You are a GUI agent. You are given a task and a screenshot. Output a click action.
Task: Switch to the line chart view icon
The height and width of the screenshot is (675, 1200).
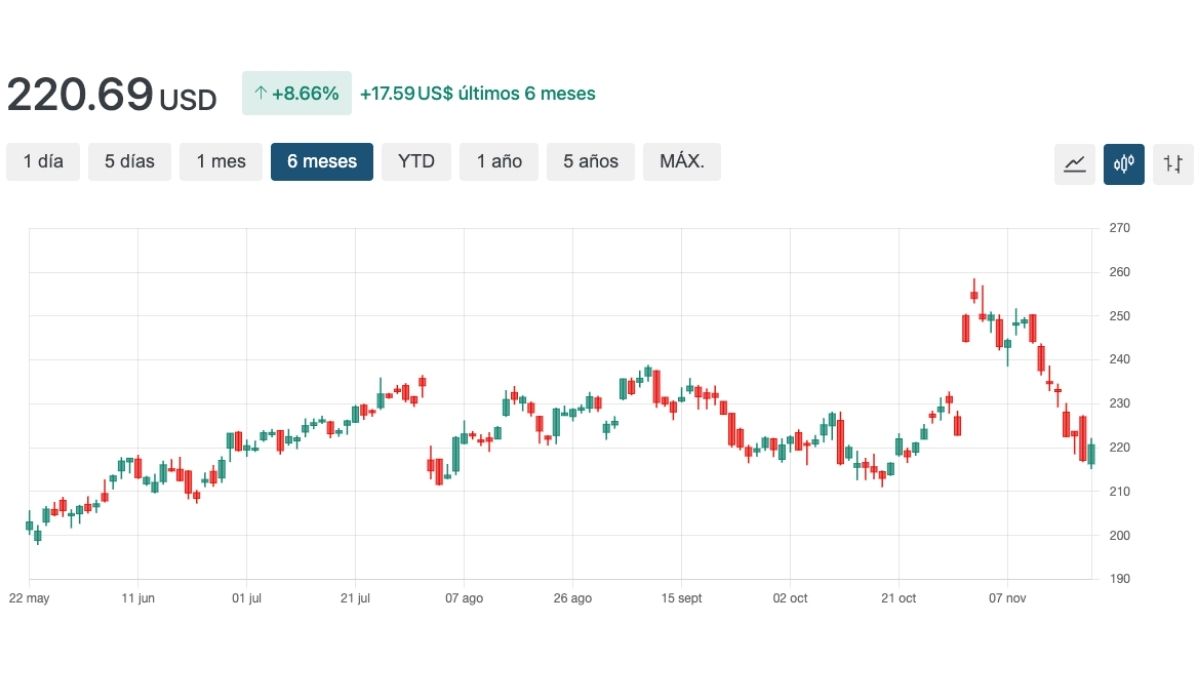pyautogui.click(x=1075, y=163)
